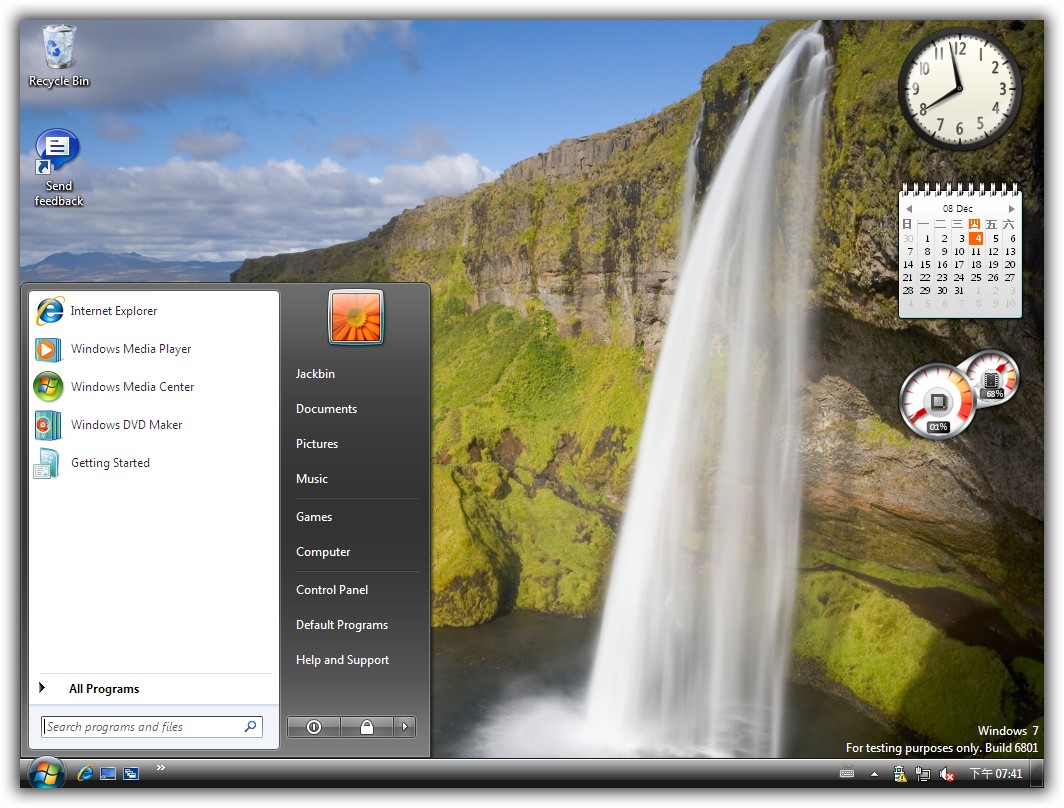
Task: Click the taskbar clock showing 07:41
Action: [x=995, y=773]
